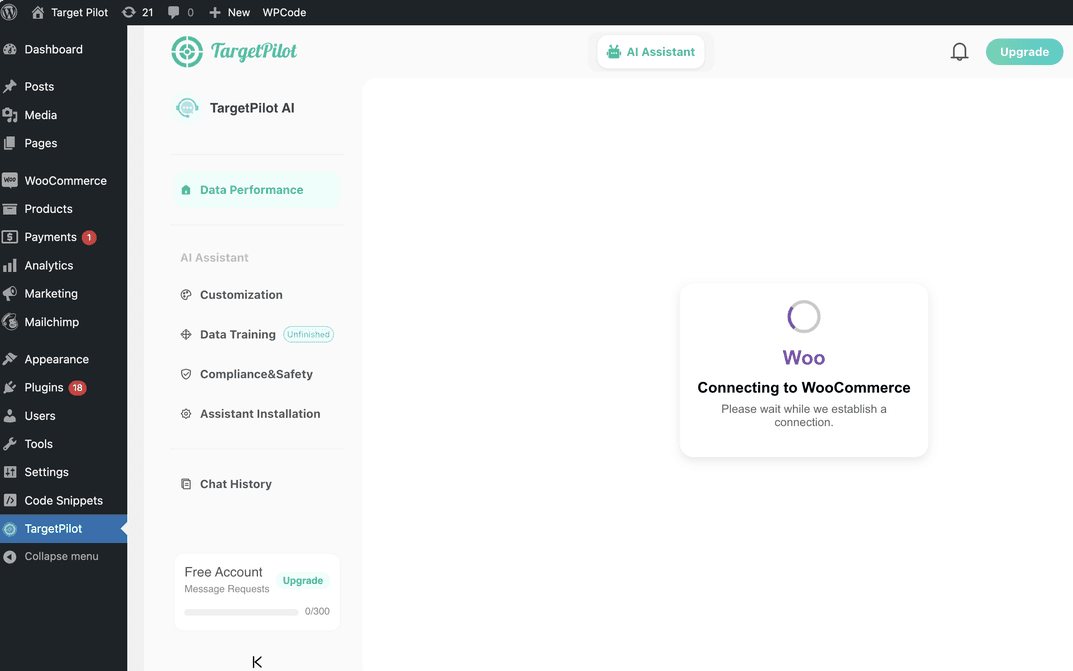Click the TargetPilot logo
The width and height of the screenshot is (1073, 671).
(234, 52)
